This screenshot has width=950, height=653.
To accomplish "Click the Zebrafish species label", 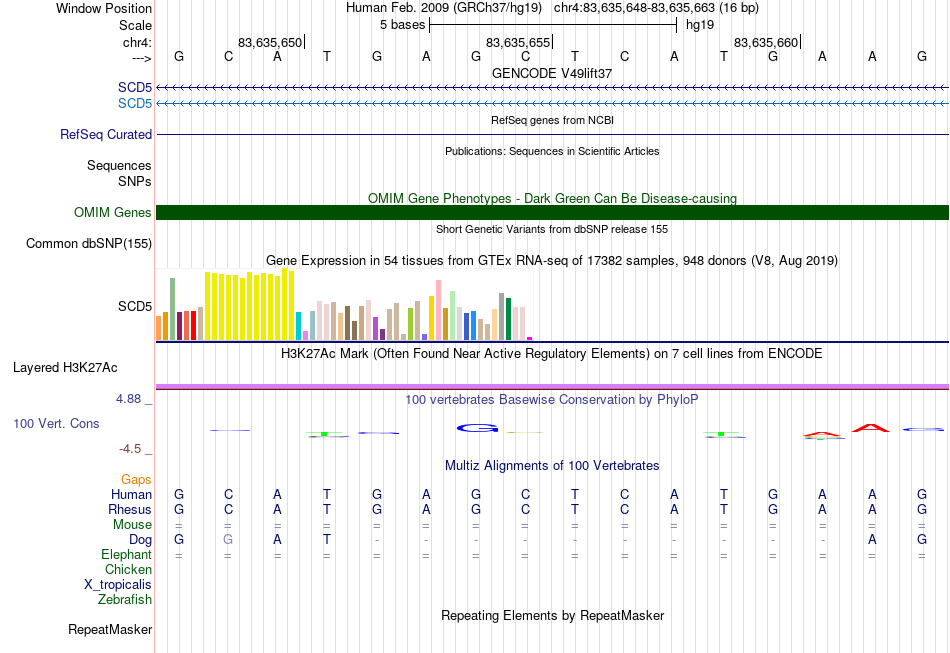I will [x=125, y=600].
